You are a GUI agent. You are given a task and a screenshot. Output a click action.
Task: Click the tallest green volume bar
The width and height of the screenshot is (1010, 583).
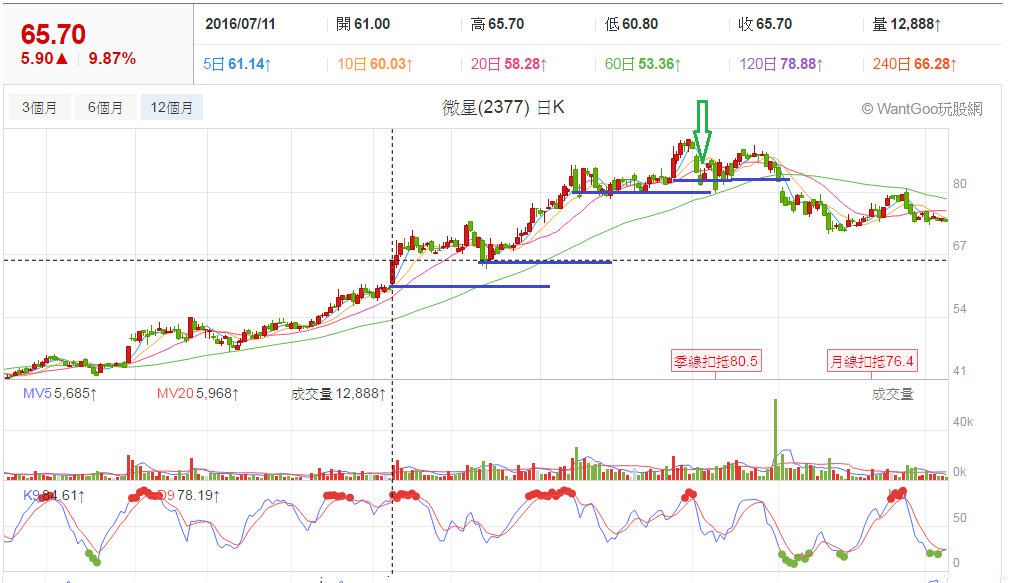(x=776, y=439)
